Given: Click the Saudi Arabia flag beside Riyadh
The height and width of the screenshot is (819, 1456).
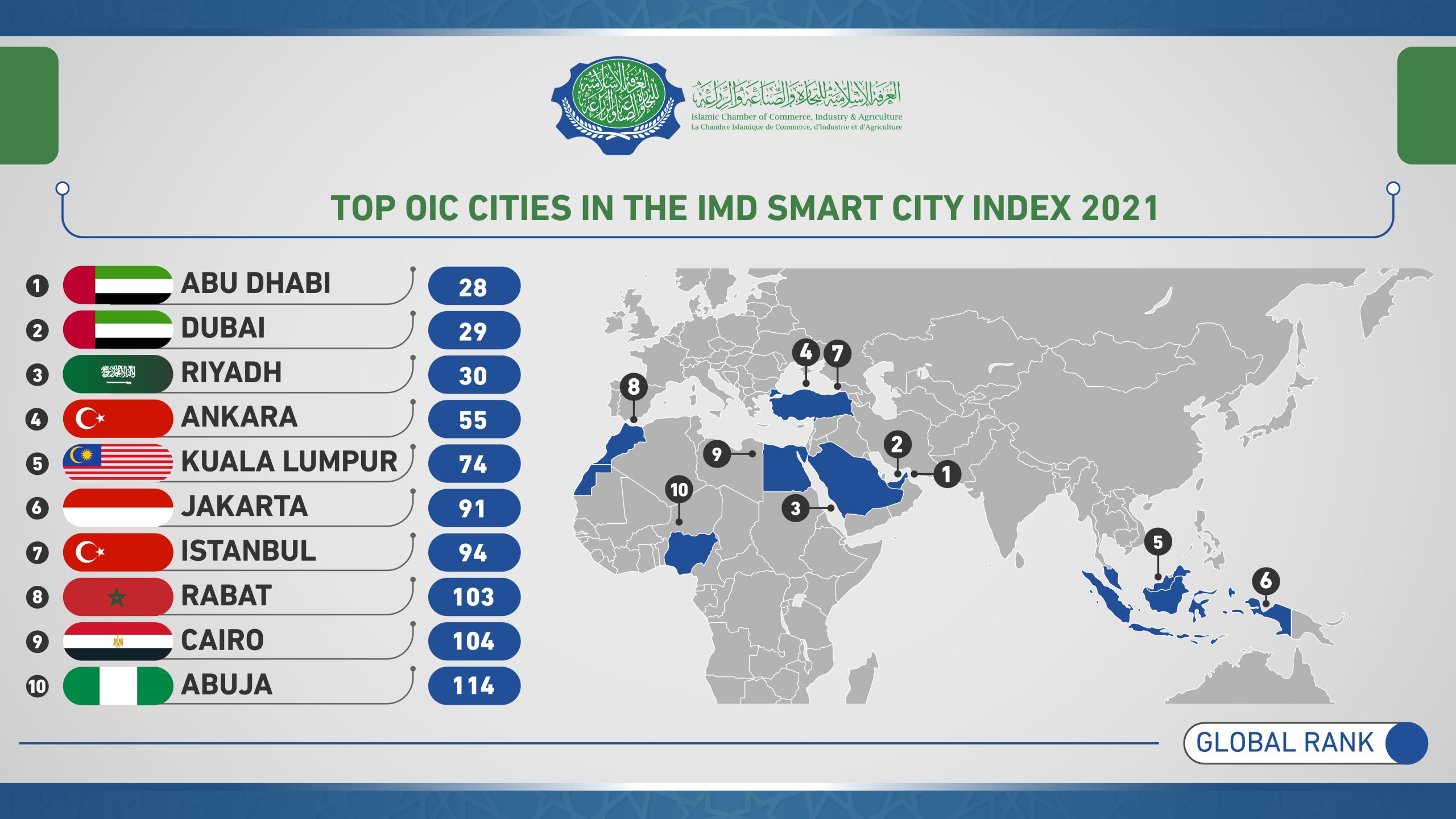Looking at the screenshot, I should click(118, 374).
